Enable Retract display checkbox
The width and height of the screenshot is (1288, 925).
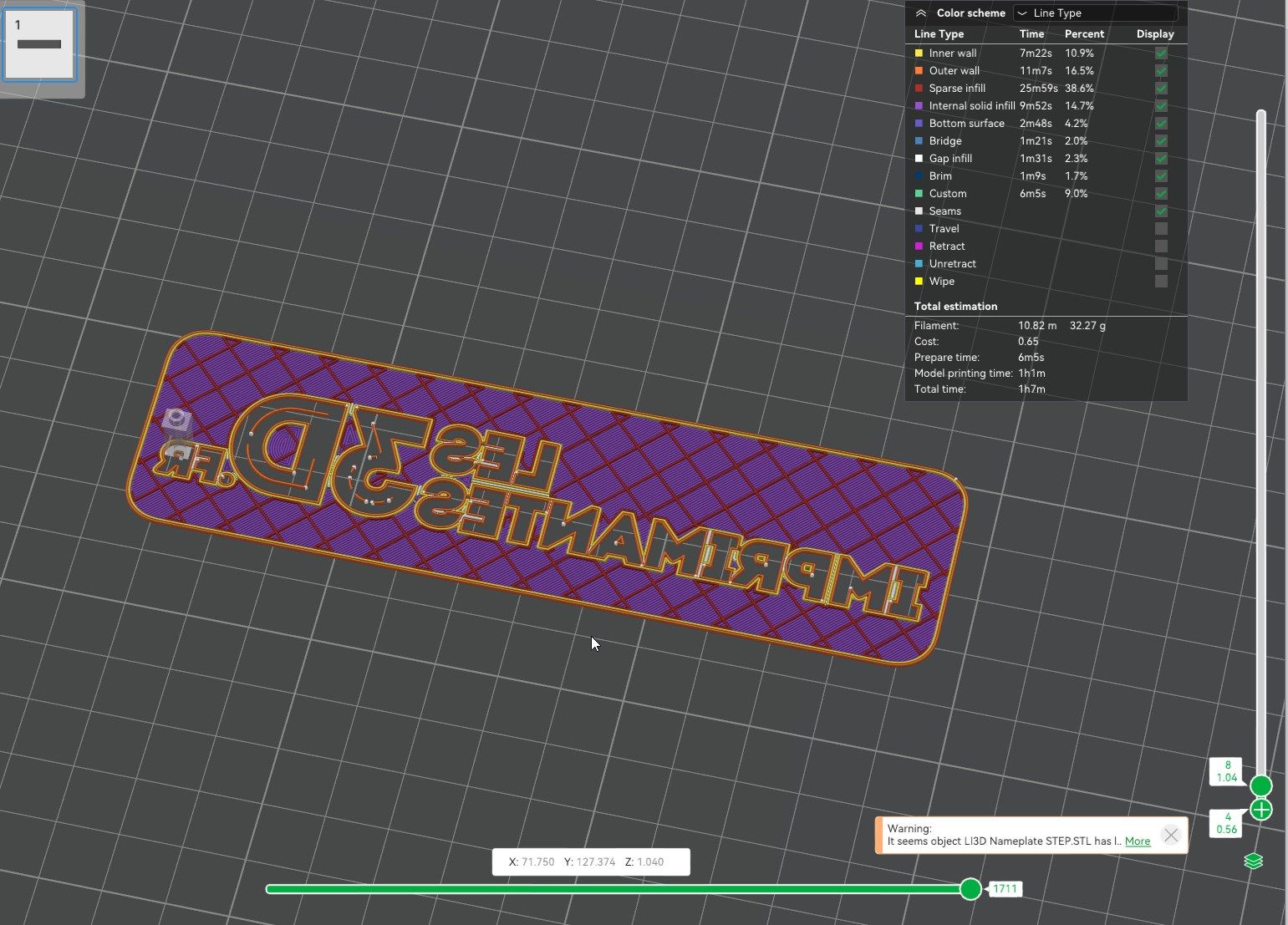point(1161,246)
